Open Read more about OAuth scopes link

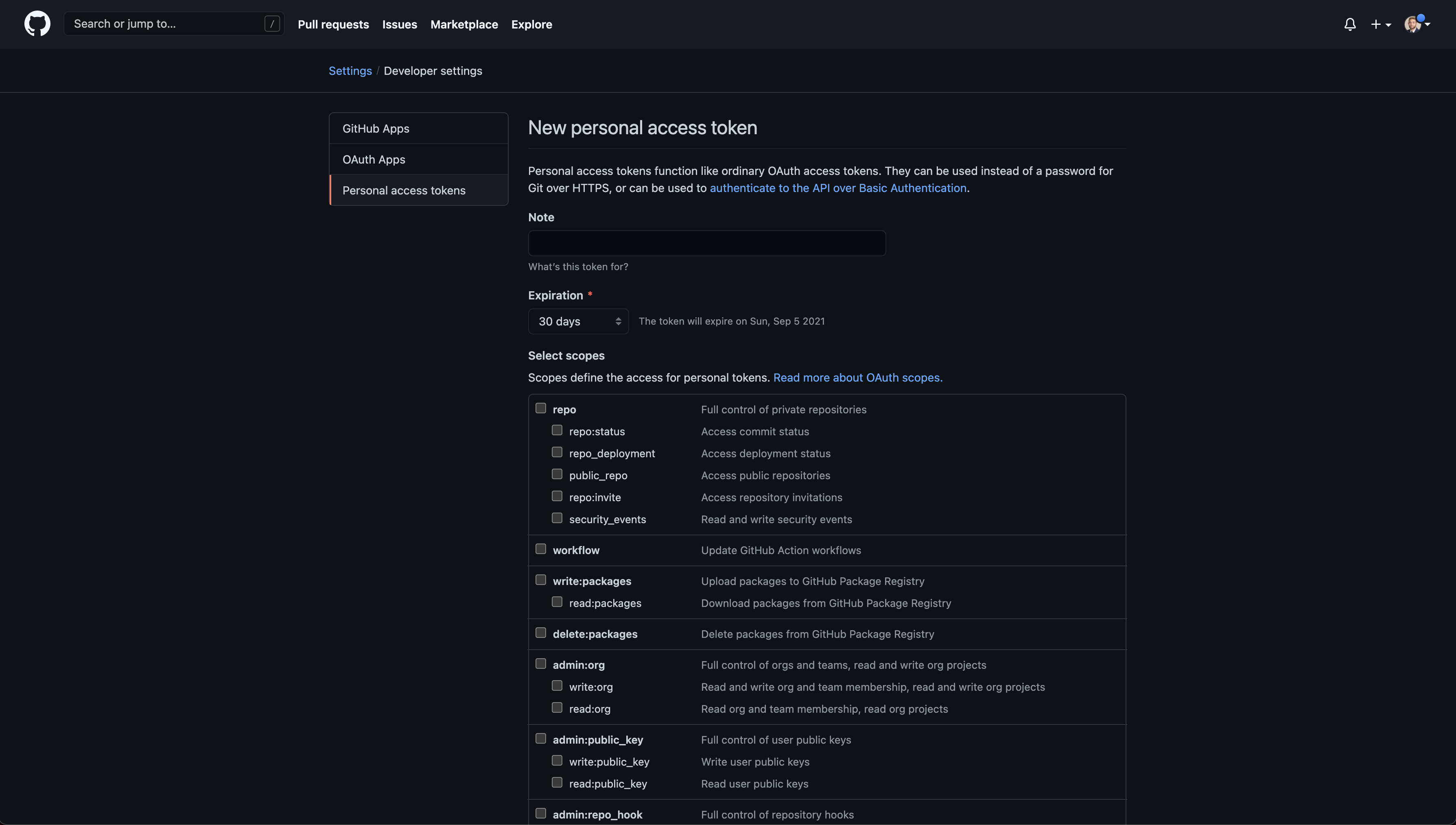coord(858,378)
